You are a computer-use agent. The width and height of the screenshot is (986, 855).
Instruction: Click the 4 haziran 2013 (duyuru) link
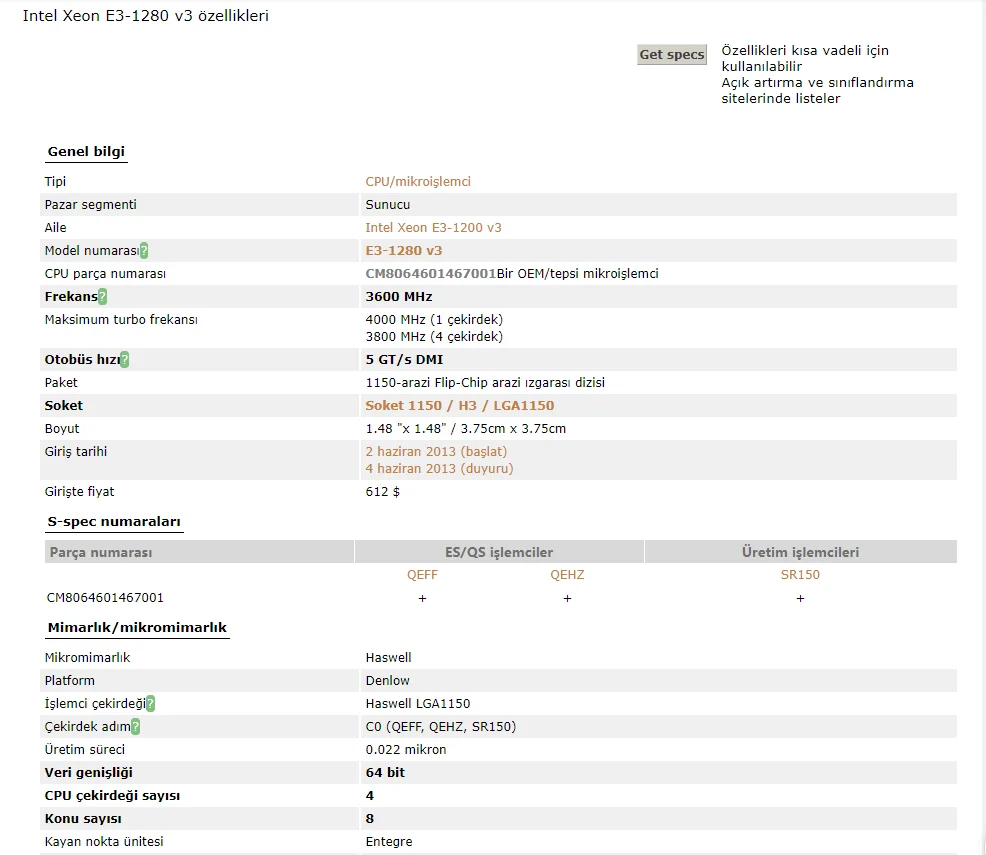point(439,468)
